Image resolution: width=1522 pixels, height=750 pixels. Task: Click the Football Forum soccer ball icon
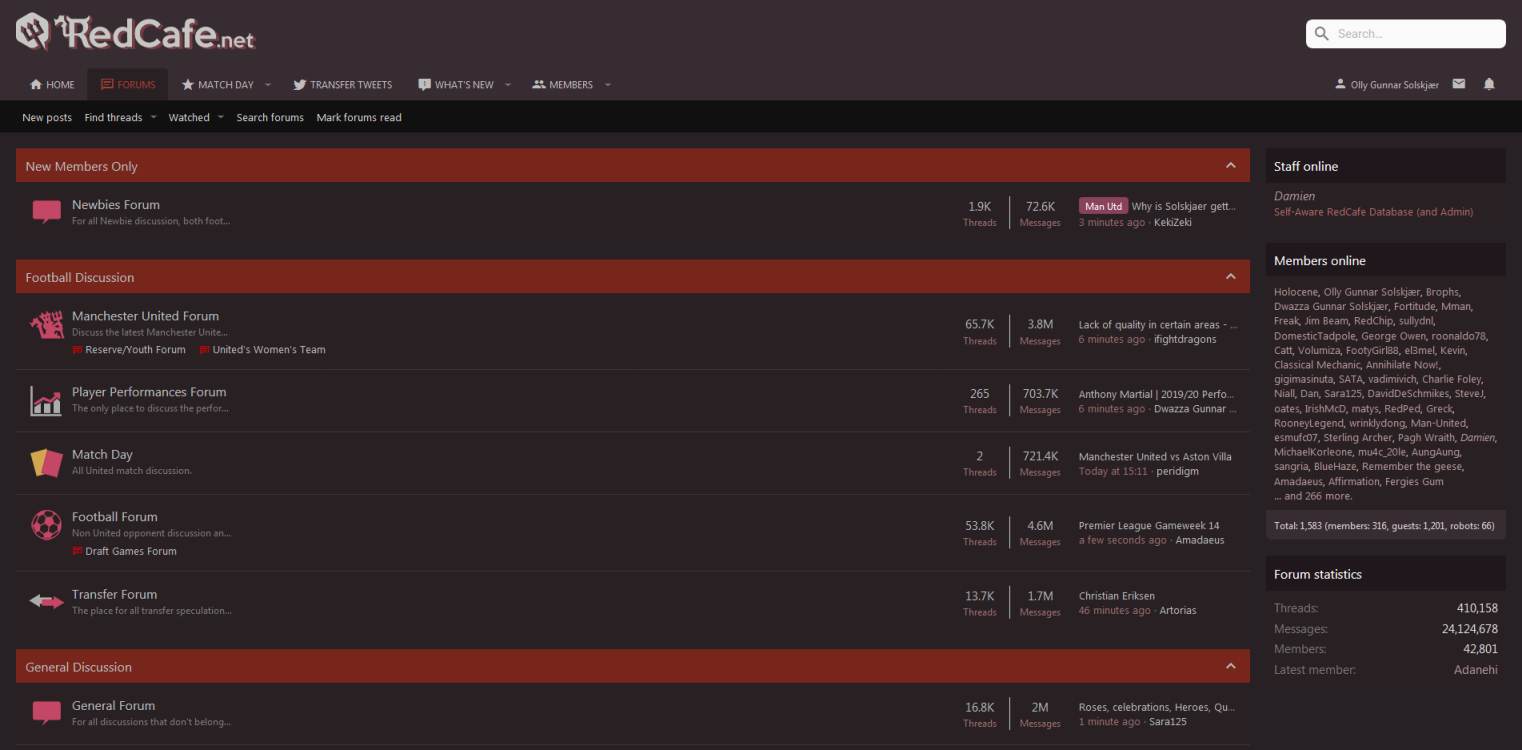click(46, 525)
